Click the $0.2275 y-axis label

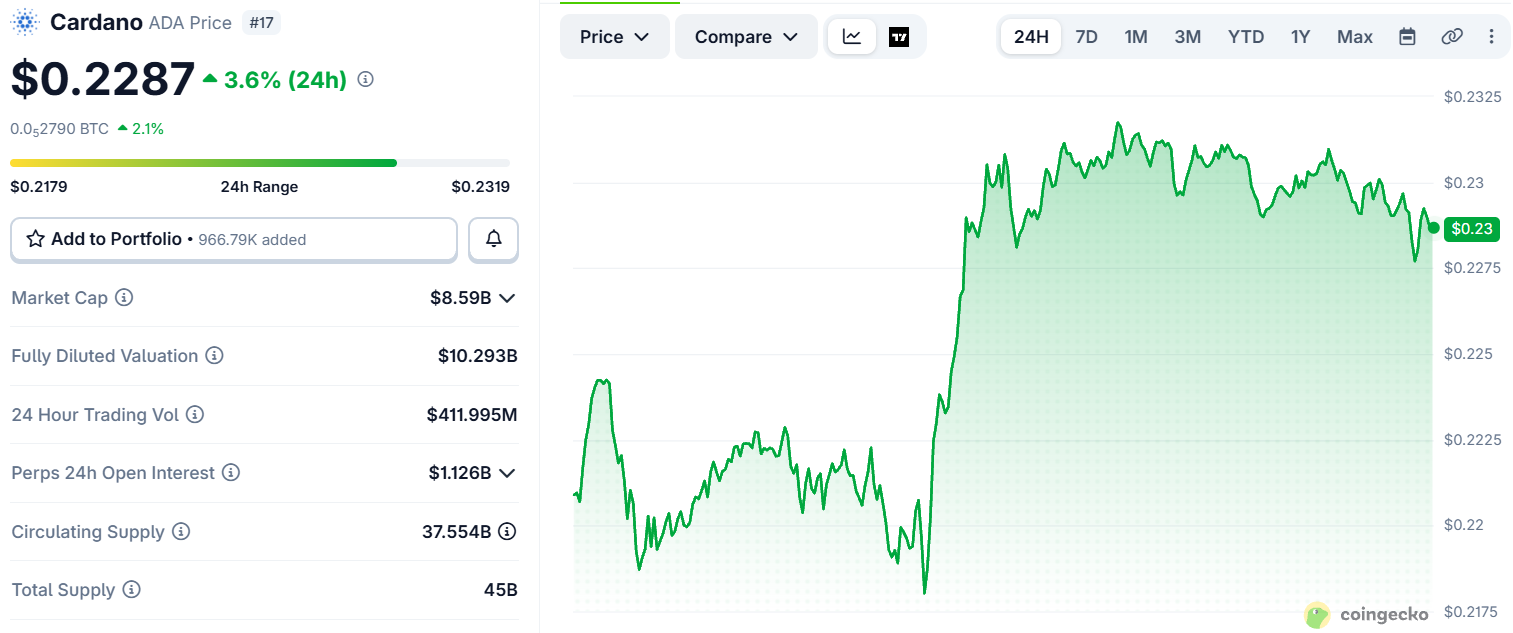coord(1472,268)
